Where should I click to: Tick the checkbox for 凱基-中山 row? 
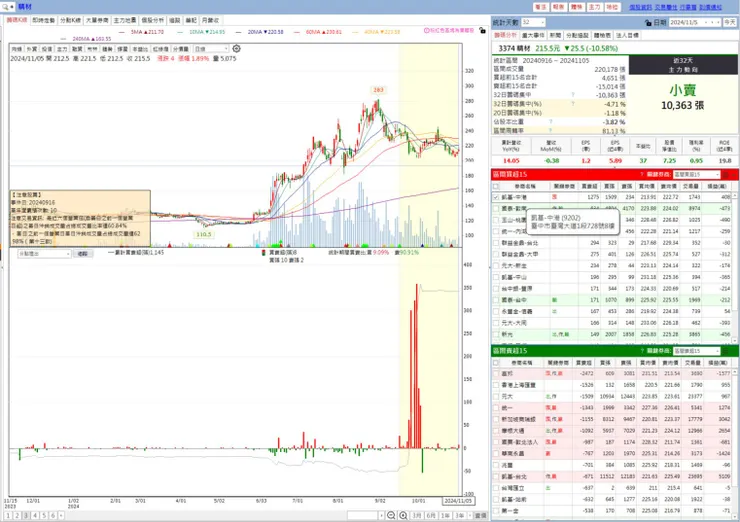[x=496, y=278]
